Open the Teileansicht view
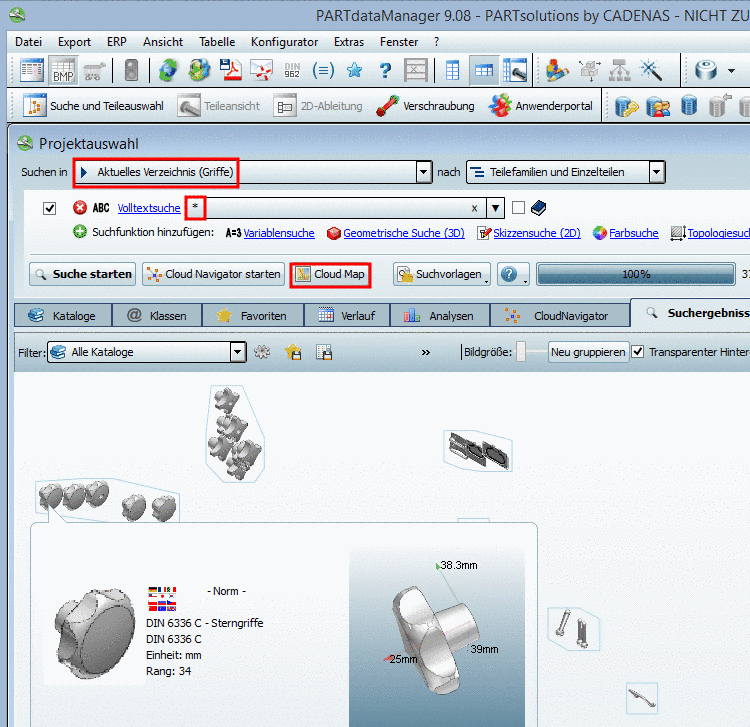The height and width of the screenshot is (727, 750). tap(219, 106)
